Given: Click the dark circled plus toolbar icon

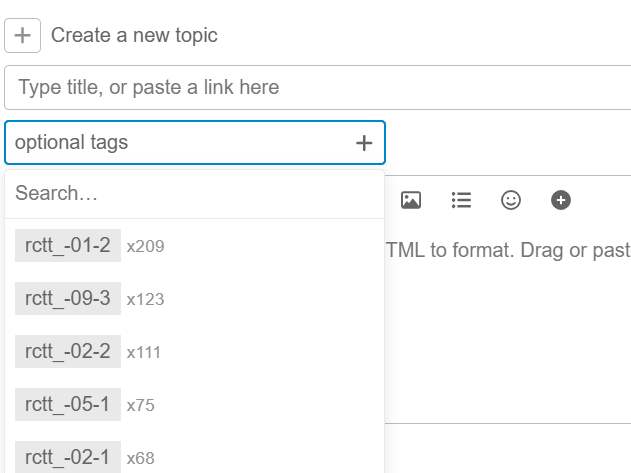Looking at the screenshot, I should (x=561, y=200).
